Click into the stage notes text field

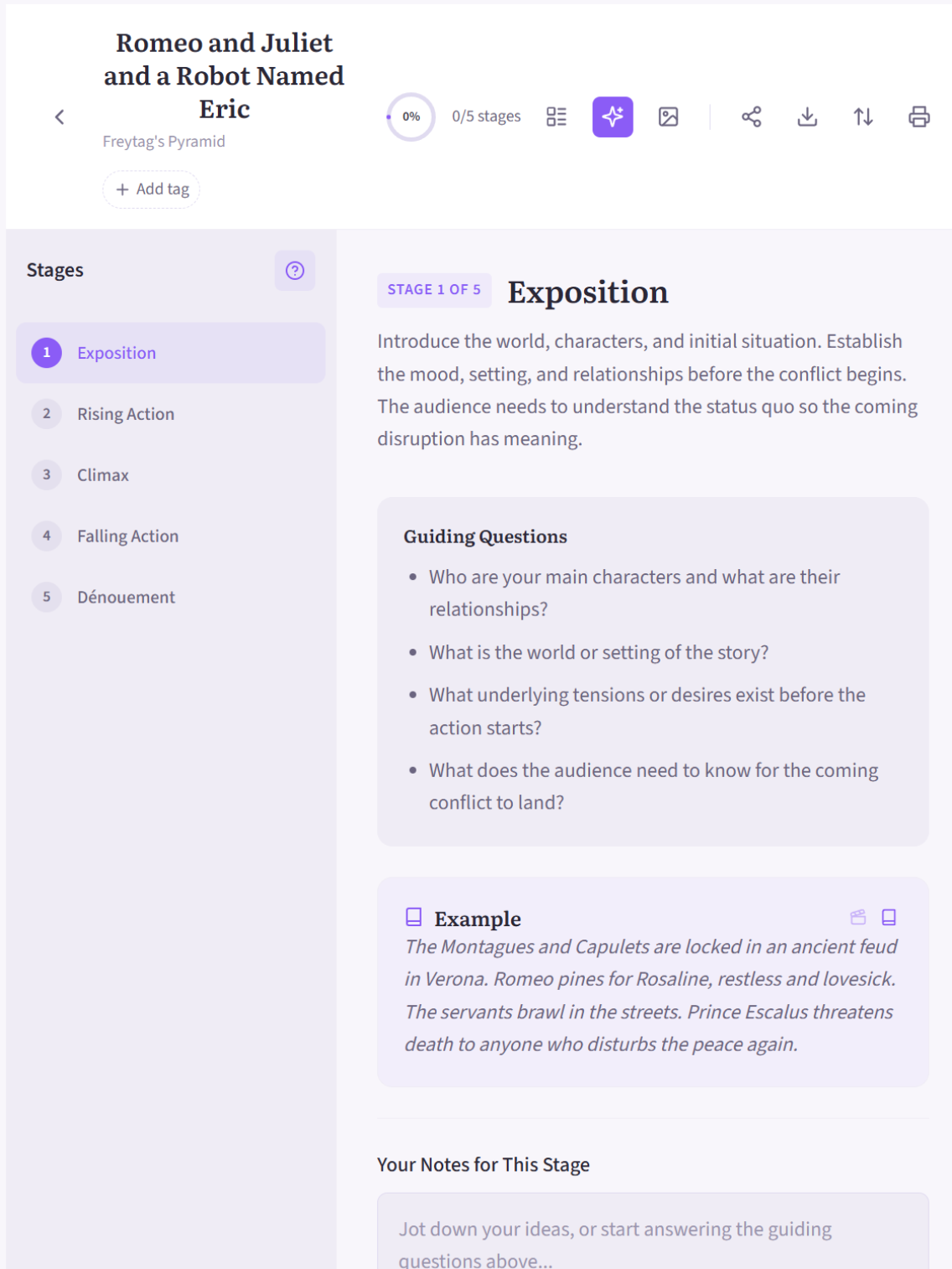(653, 1232)
